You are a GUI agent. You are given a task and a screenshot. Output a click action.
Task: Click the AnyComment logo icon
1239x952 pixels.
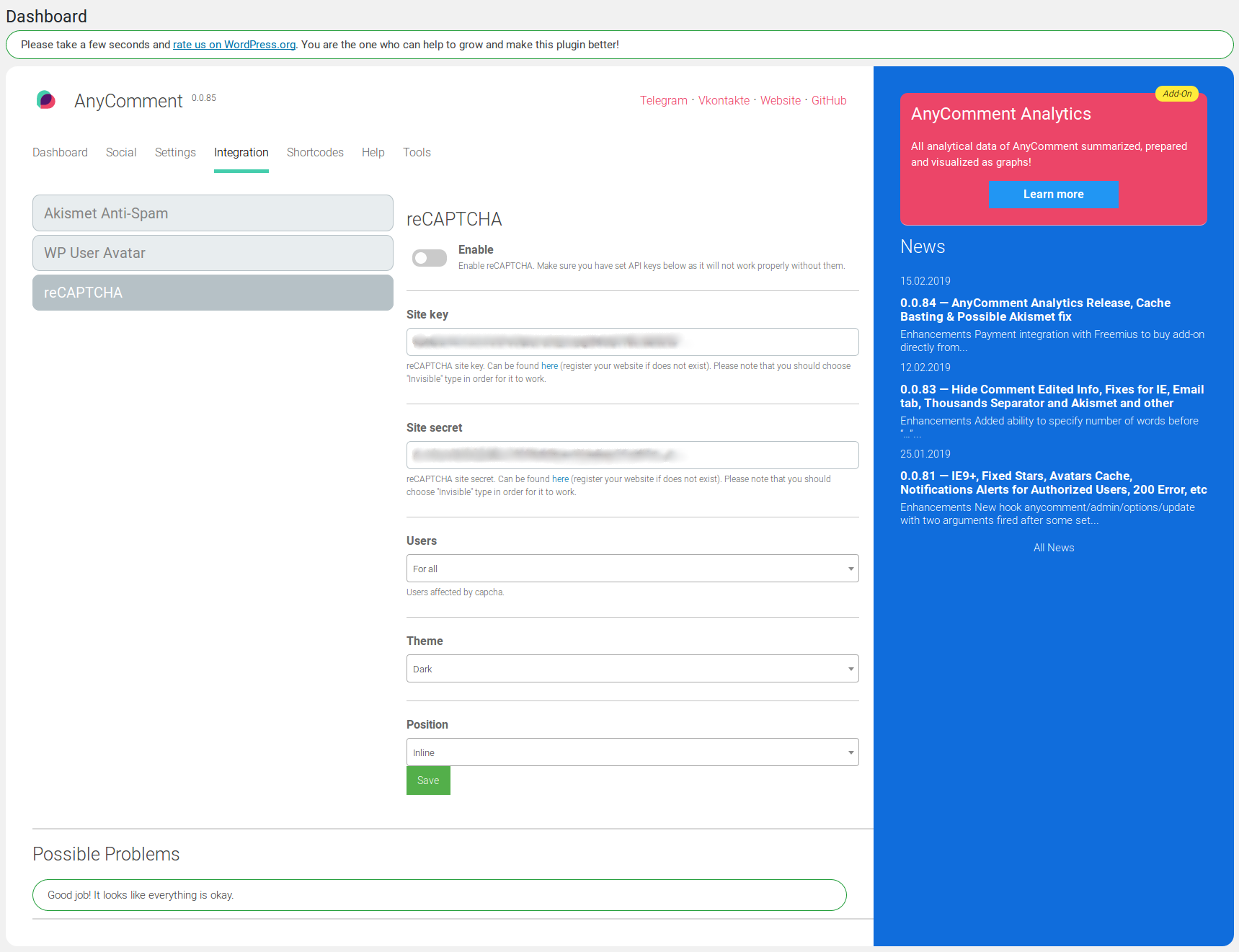click(46, 99)
